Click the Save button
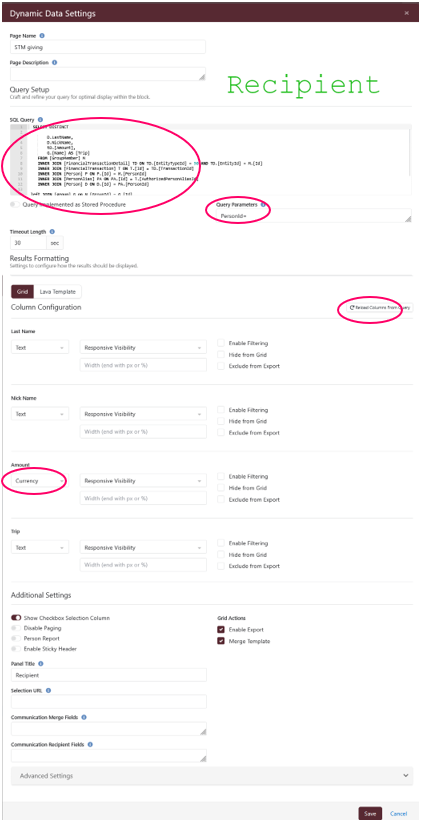 [370, 813]
